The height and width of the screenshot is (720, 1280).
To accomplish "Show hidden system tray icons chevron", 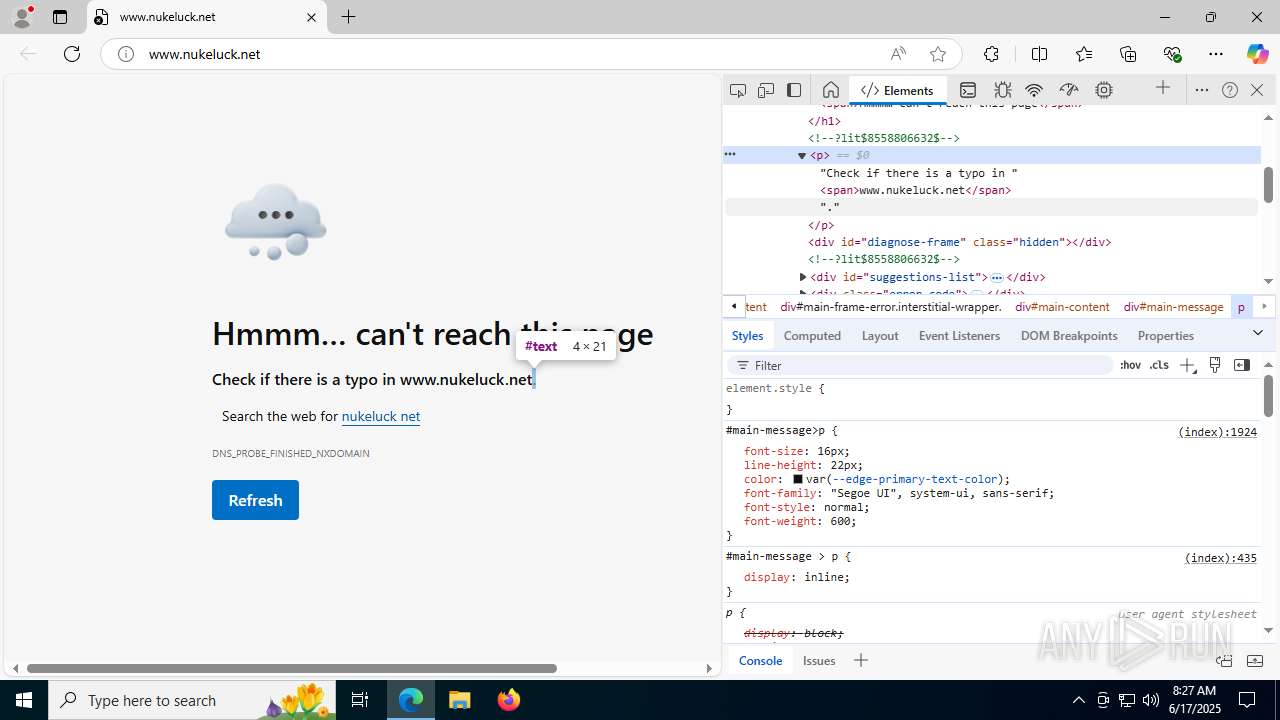I will tap(1078, 700).
